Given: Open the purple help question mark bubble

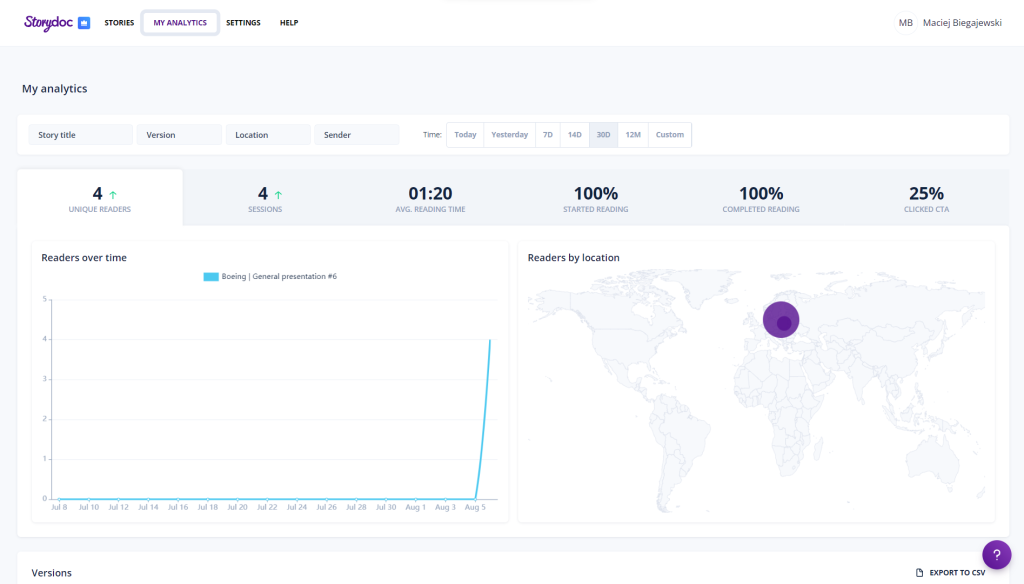Looking at the screenshot, I should coord(996,555).
